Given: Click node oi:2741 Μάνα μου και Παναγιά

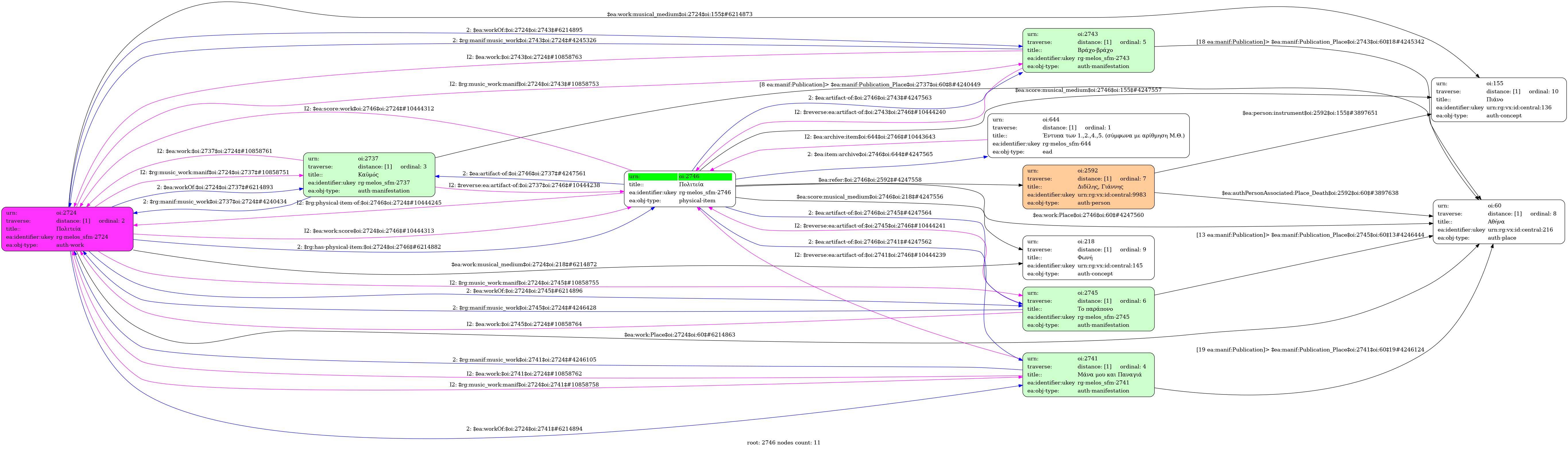Looking at the screenshot, I should click(x=1088, y=375).
